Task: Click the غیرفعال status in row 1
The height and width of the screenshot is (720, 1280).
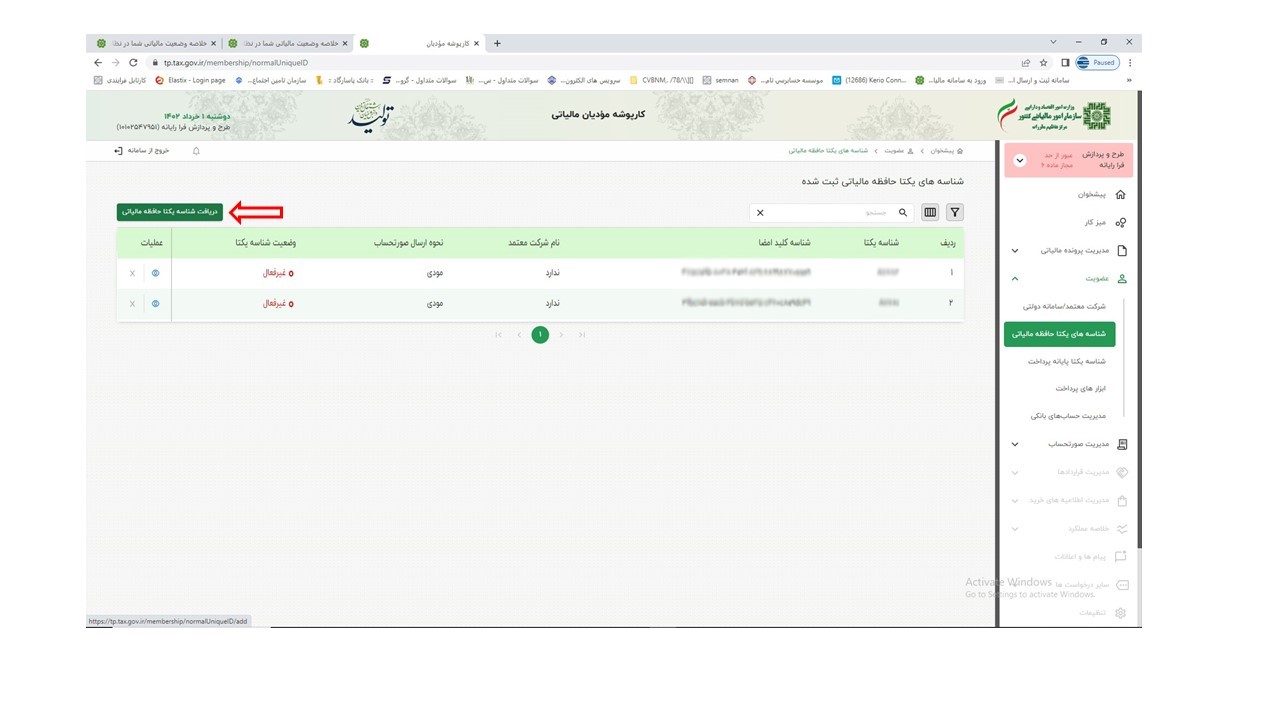Action: [x=278, y=273]
